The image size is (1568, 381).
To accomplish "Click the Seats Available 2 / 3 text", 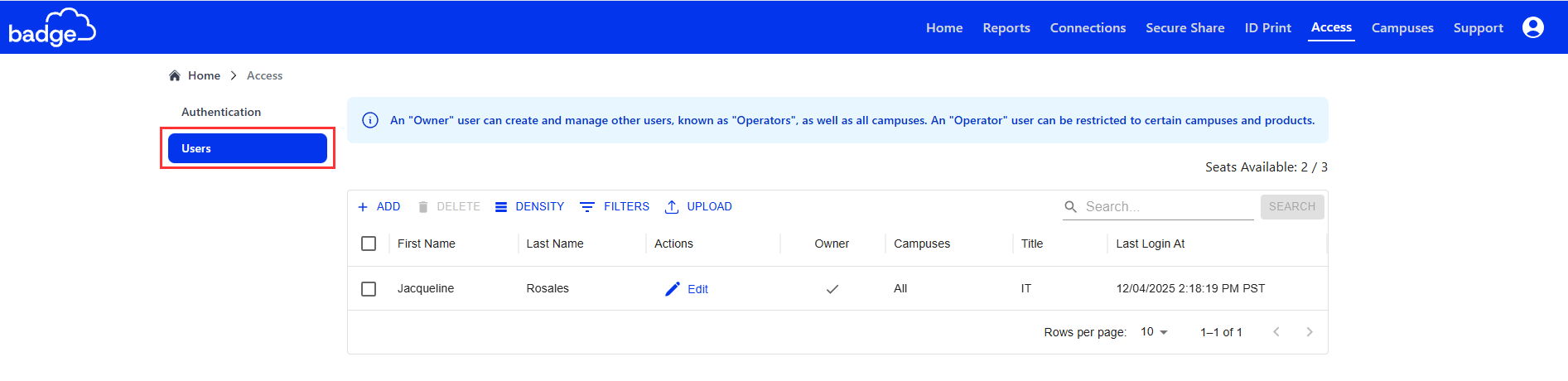I will pyautogui.click(x=1266, y=167).
